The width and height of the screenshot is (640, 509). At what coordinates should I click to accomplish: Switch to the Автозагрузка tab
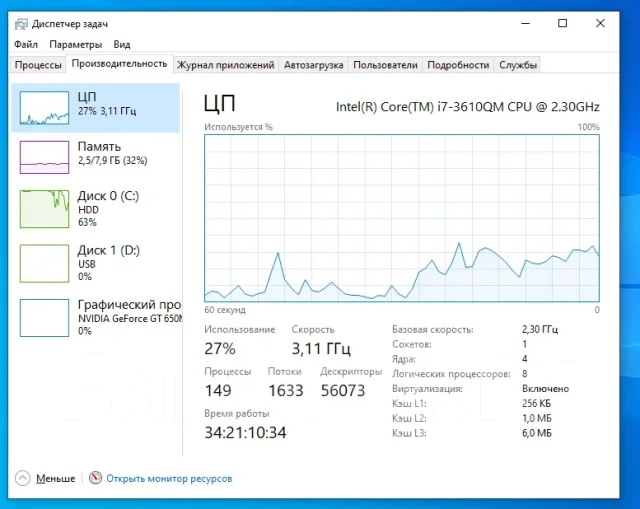point(313,65)
